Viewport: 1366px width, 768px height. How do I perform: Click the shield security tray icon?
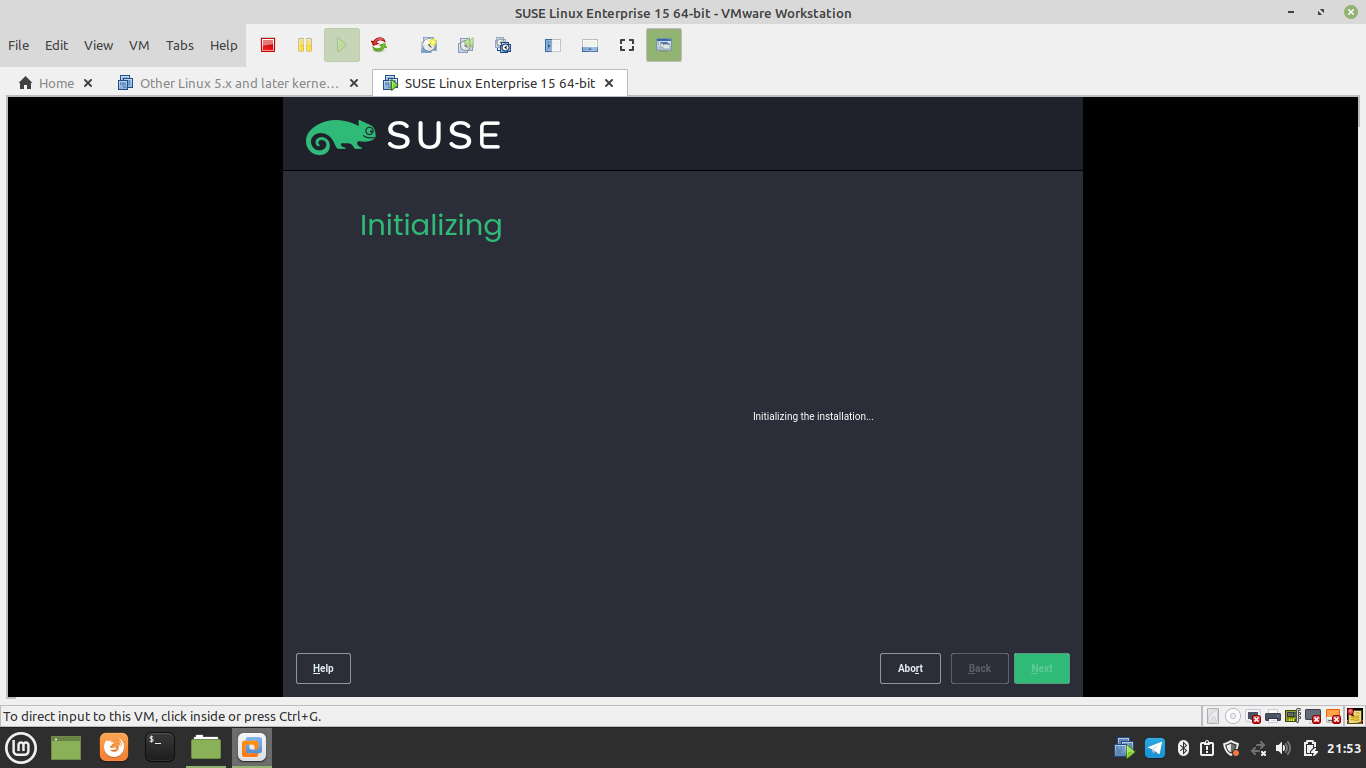(x=1232, y=748)
